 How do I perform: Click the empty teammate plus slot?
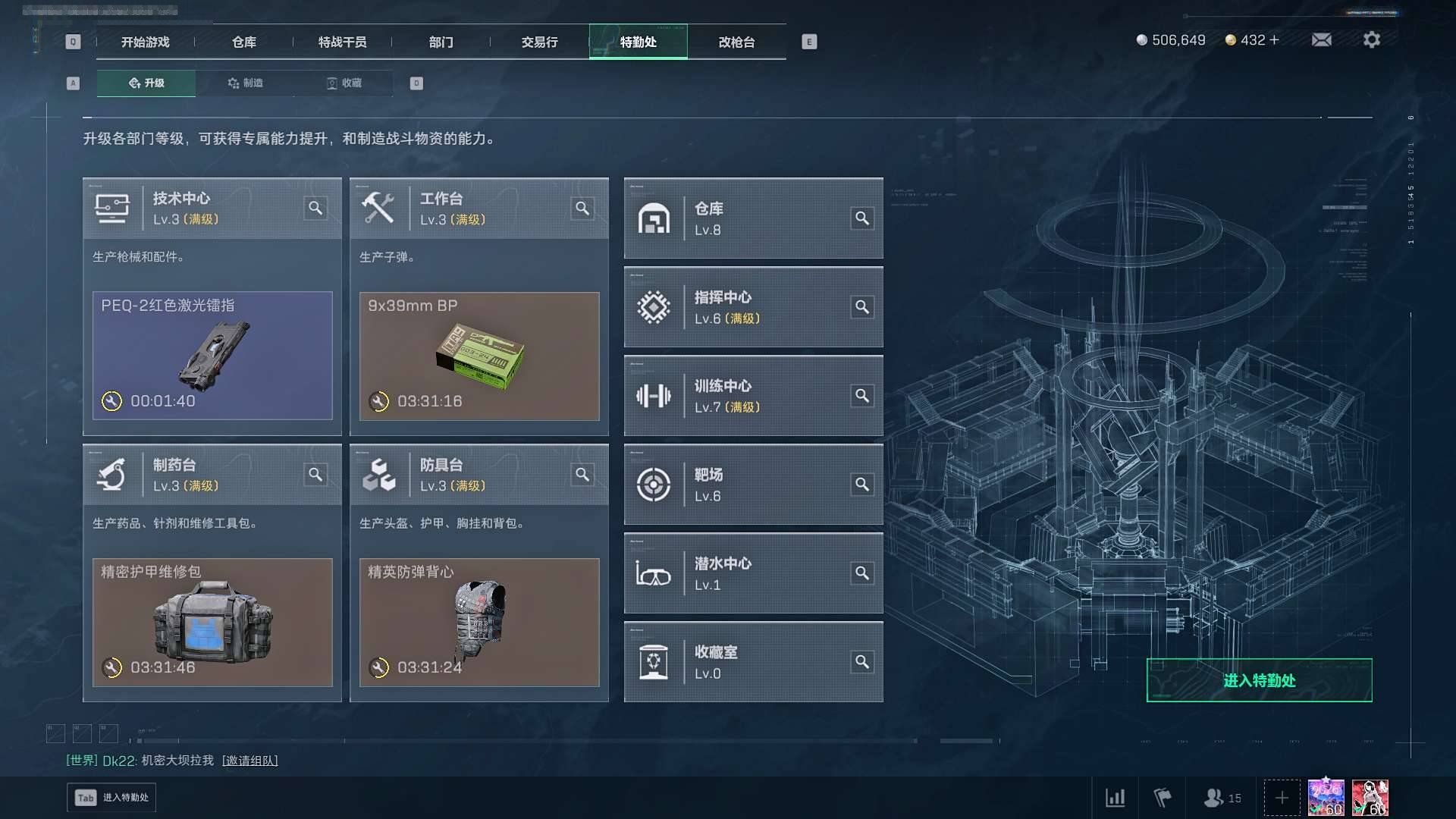(1282, 798)
